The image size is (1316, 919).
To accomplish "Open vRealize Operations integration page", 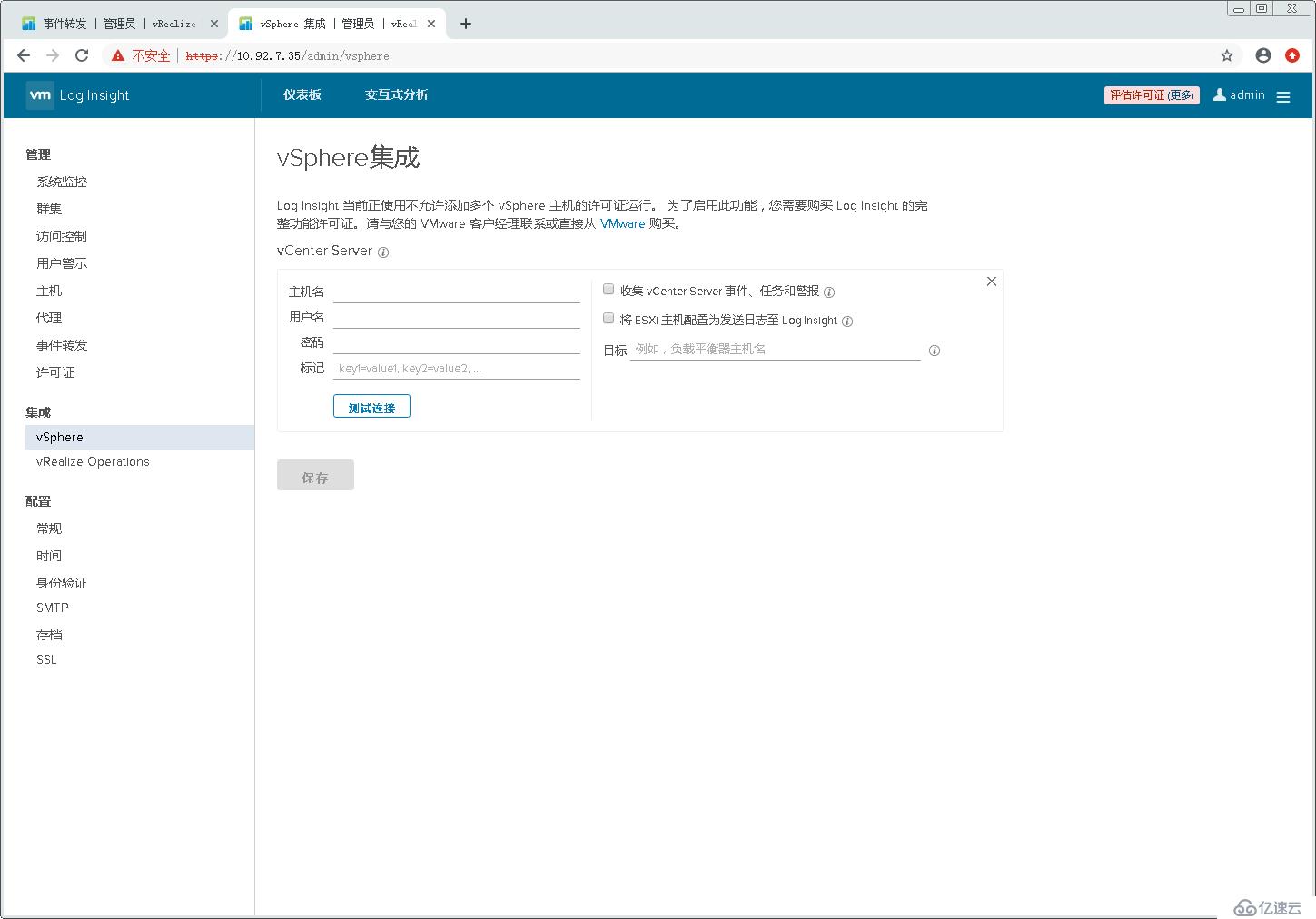I will coord(93,461).
